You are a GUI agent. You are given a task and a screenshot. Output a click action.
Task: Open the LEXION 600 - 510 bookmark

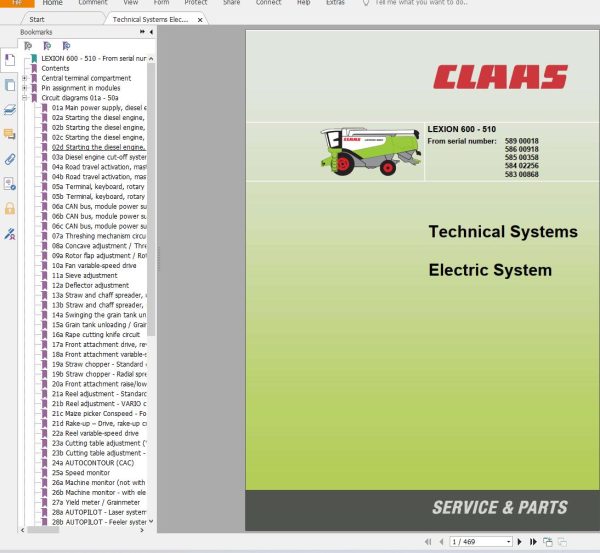coord(94,59)
